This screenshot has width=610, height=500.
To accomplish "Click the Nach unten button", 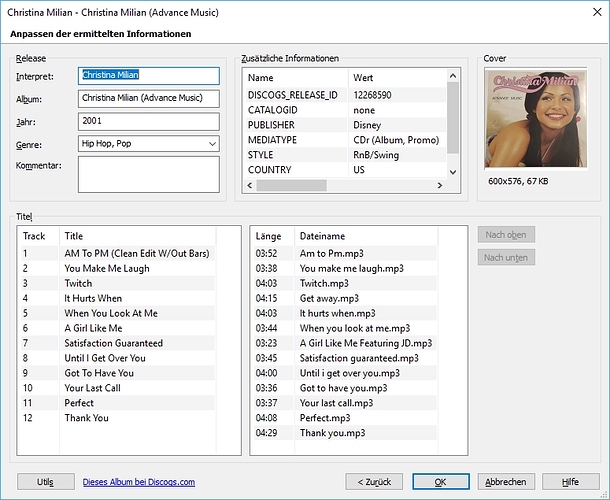I will tap(506, 258).
